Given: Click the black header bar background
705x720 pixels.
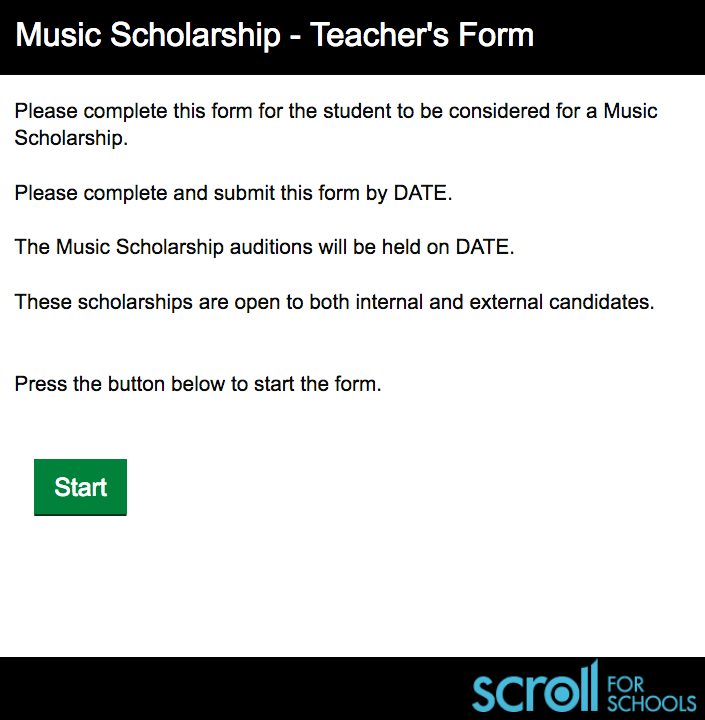Looking at the screenshot, I should click(620, 37).
